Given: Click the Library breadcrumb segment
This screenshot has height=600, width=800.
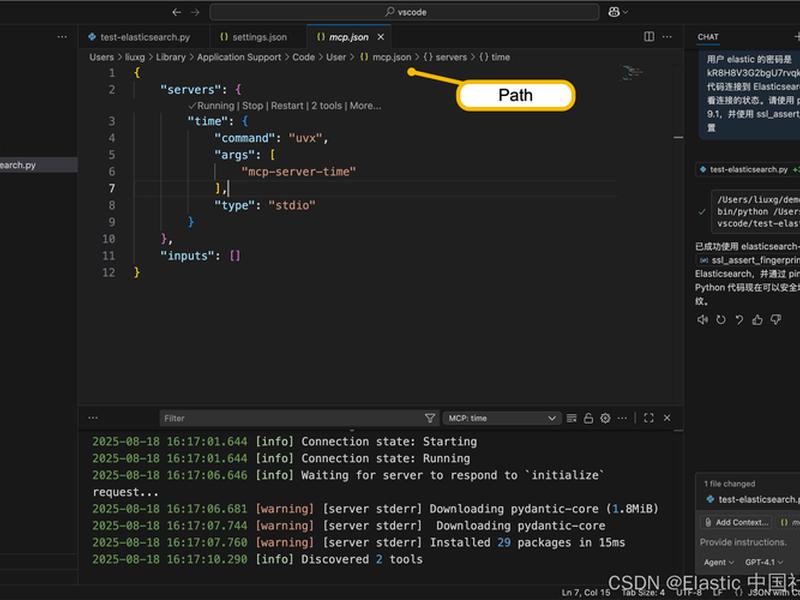Looking at the screenshot, I should click(x=170, y=57).
